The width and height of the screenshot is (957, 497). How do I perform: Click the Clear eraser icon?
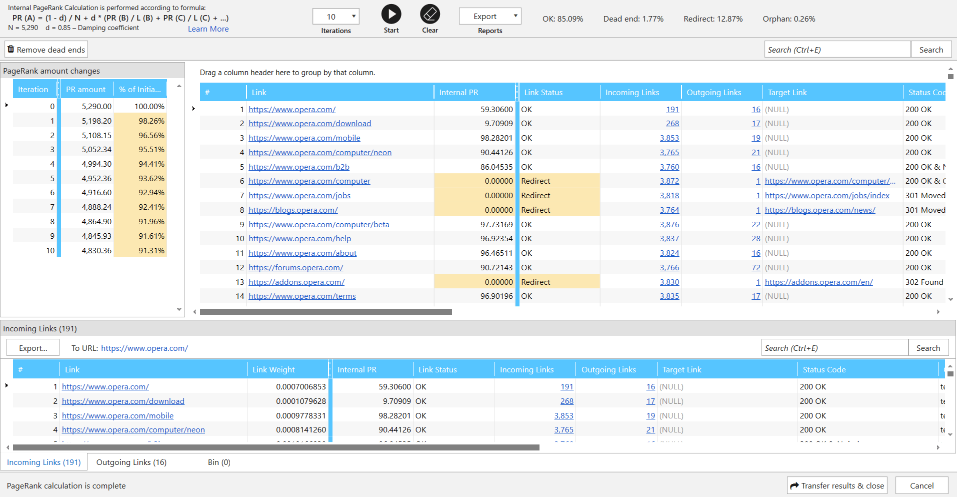pos(430,14)
